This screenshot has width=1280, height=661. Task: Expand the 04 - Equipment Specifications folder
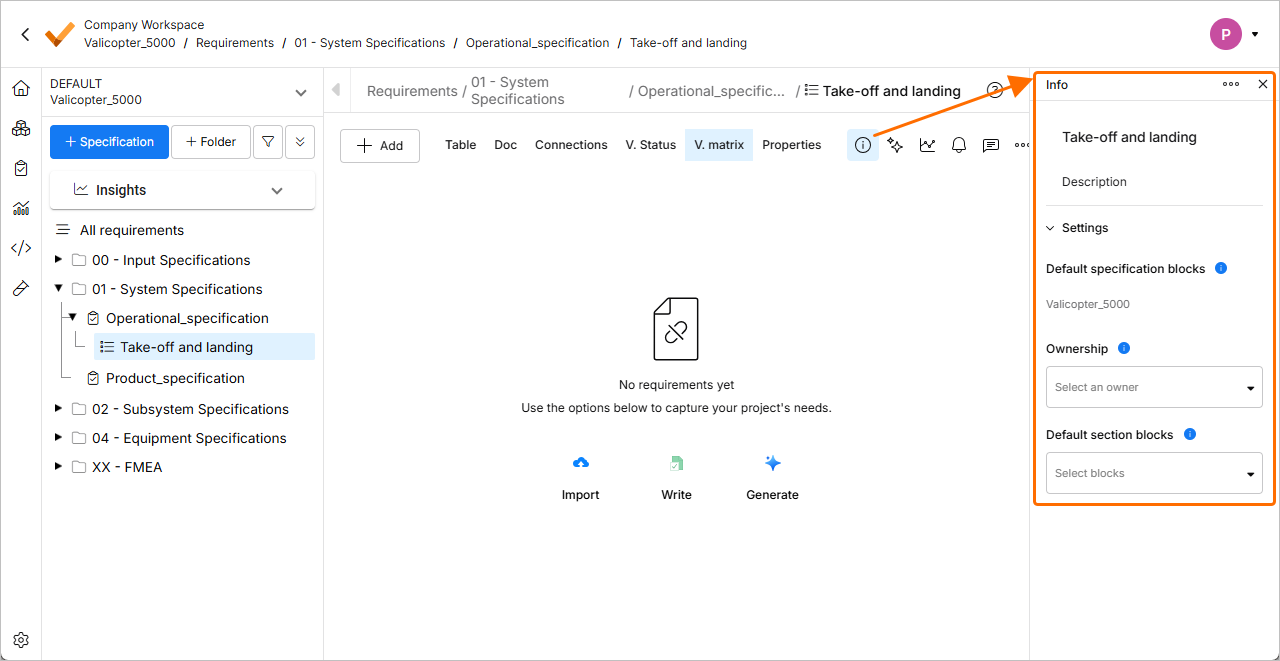coord(59,437)
